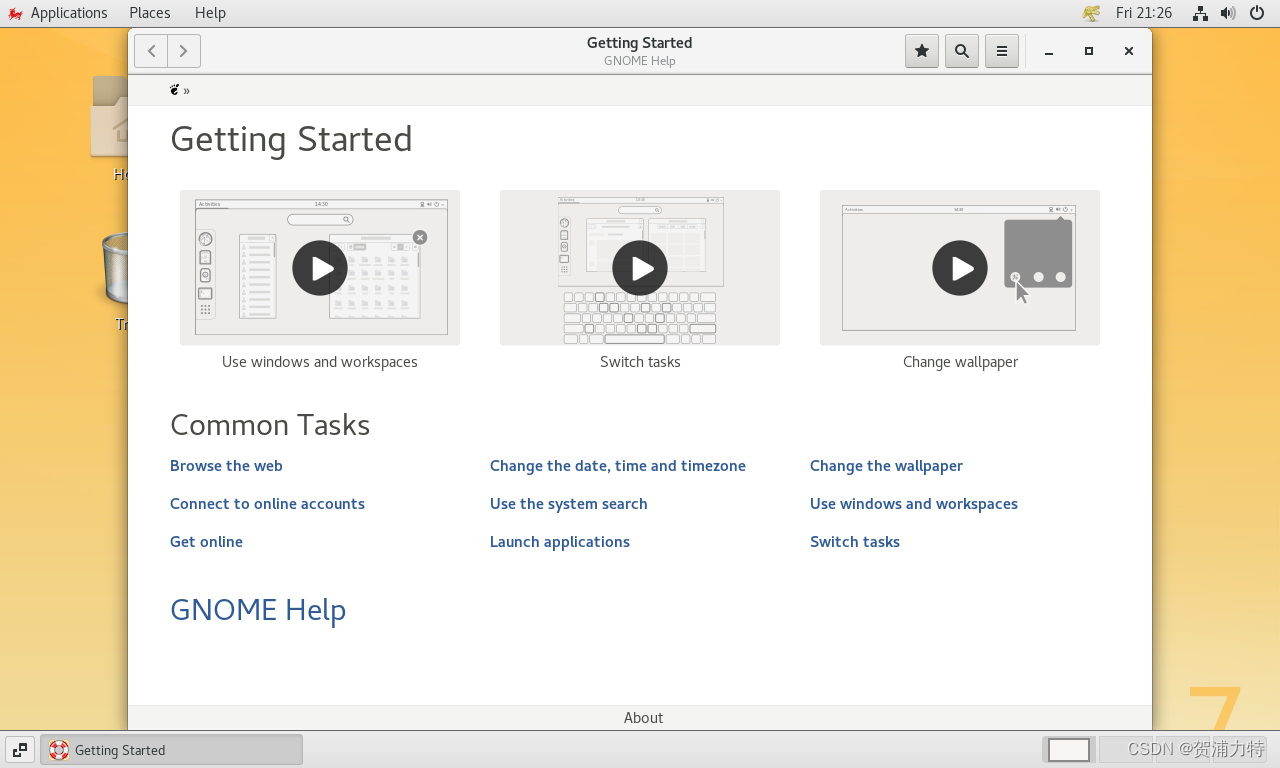Close the GNOME Help window

[1129, 52]
